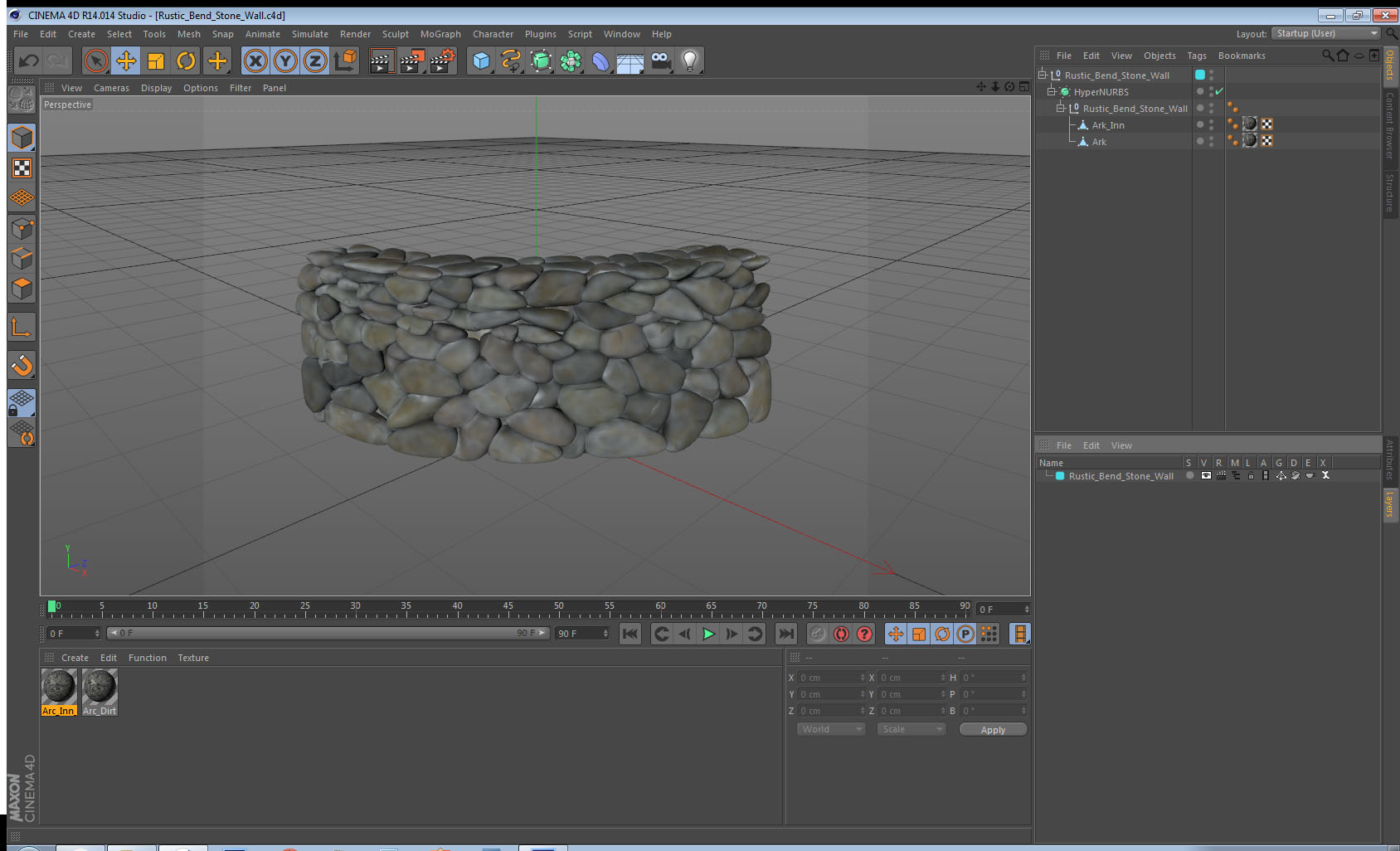Switch to Polygons mode
Screen dimensions: 1400x851
(22, 289)
